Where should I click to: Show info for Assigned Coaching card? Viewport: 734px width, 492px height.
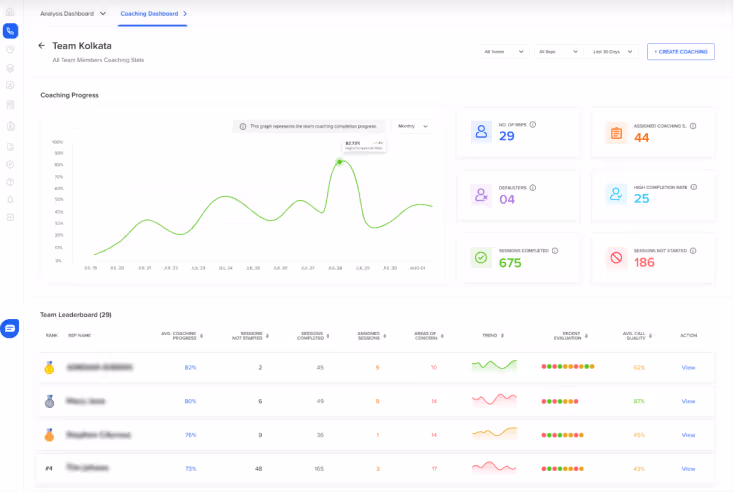point(693,126)
